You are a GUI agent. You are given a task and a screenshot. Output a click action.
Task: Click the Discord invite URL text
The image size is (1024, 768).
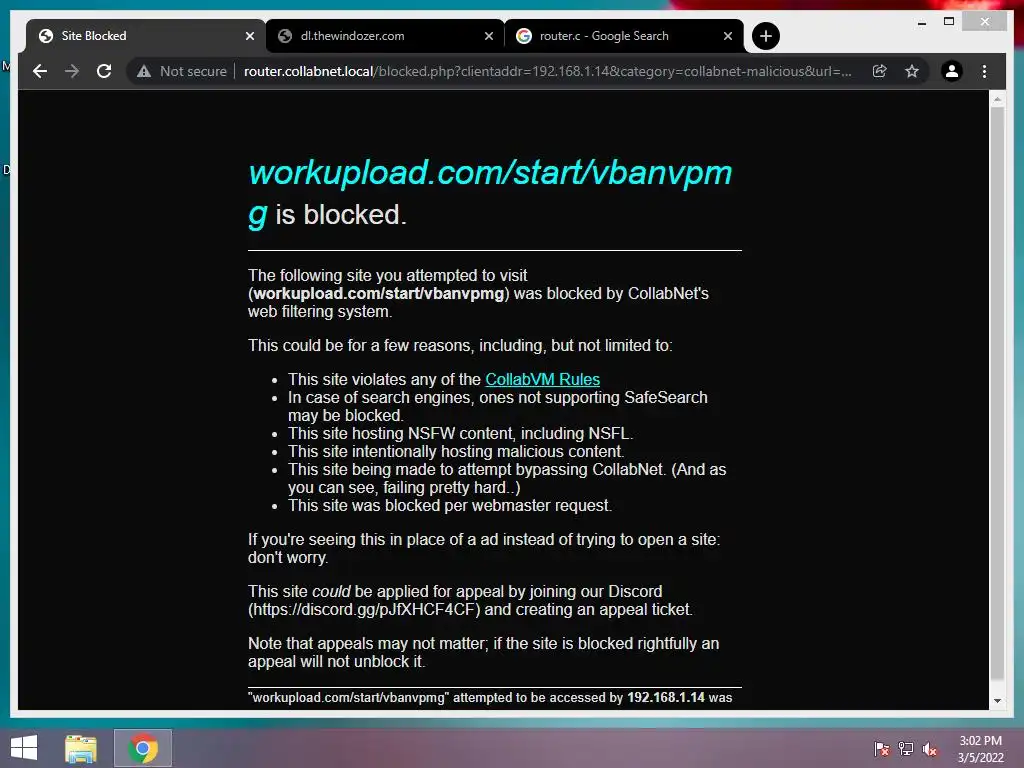tap(364, 609)
